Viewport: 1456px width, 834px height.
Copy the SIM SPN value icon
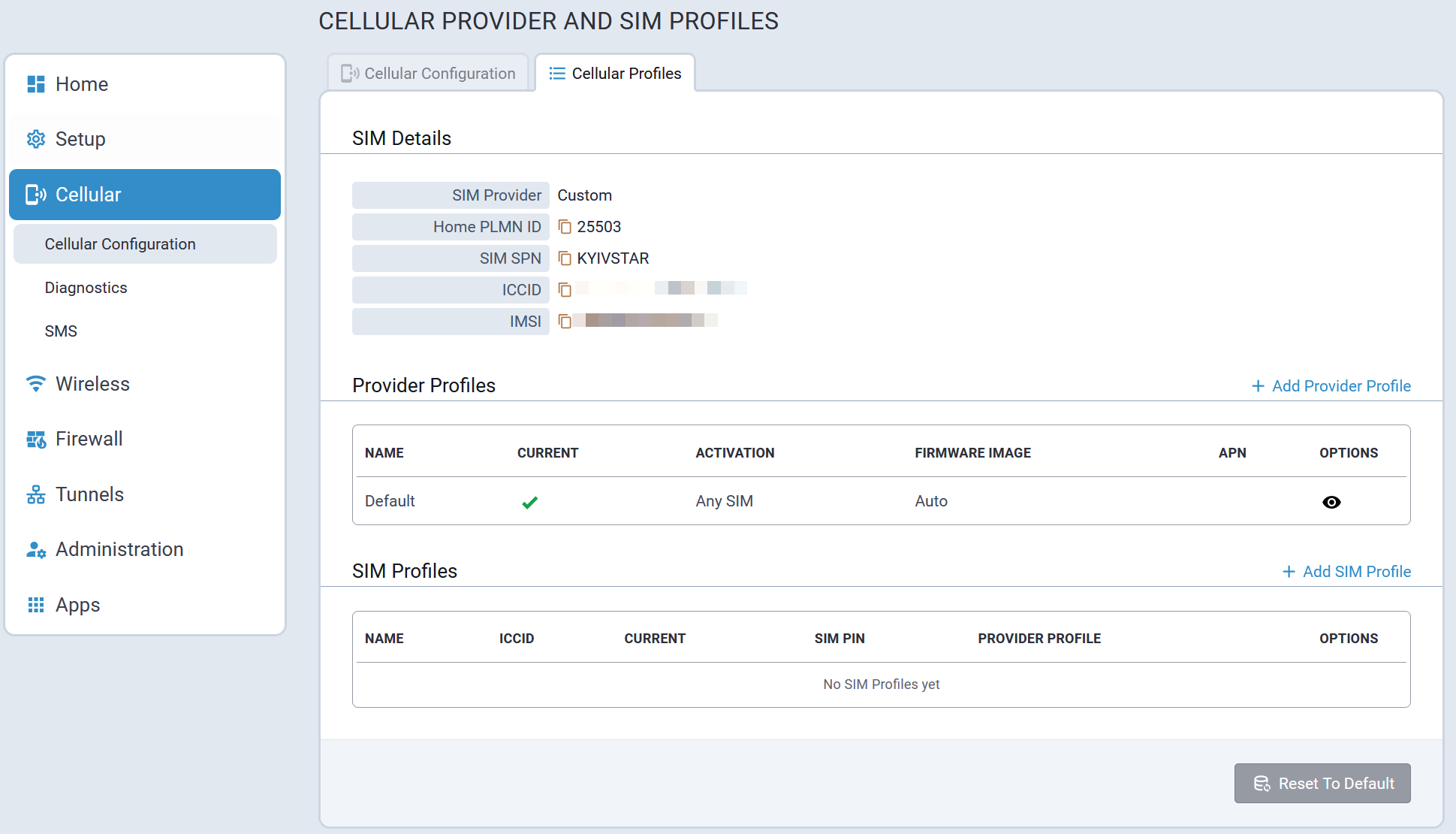click(565, 258)
